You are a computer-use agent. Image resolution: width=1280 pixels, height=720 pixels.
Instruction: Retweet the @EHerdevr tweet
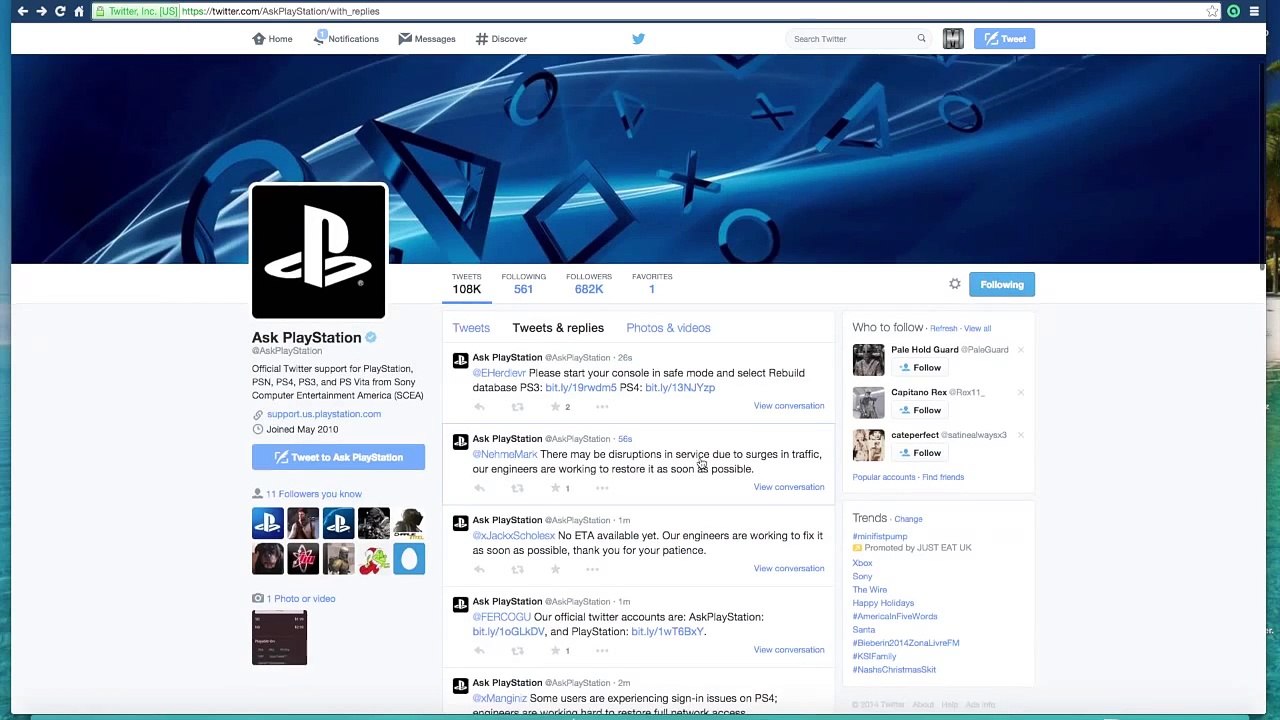pyautogui.click(x=517, y=407)
